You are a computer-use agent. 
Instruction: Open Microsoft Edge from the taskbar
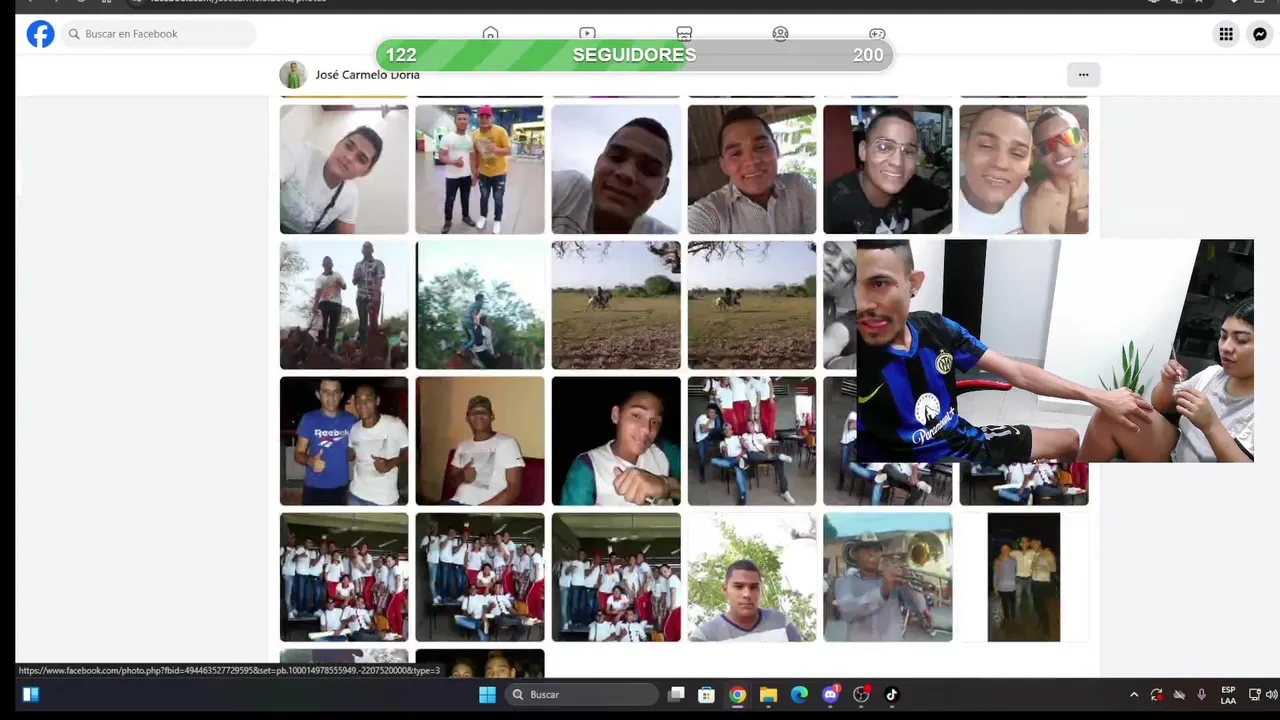(799, 694)
